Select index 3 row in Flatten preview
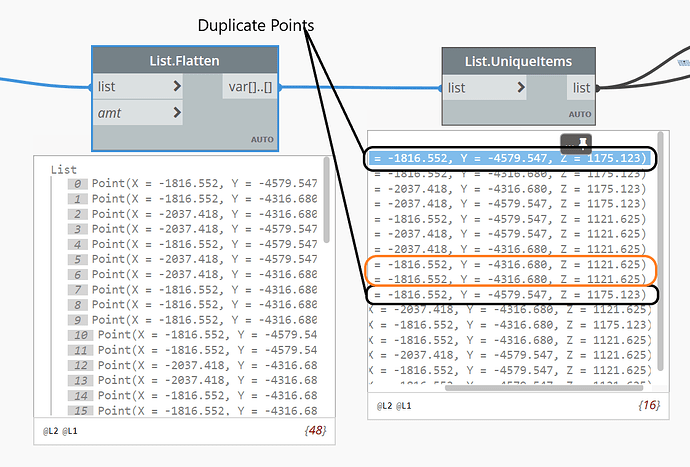Viewport: 690px width, 467px height. click(x=192, y=229)
